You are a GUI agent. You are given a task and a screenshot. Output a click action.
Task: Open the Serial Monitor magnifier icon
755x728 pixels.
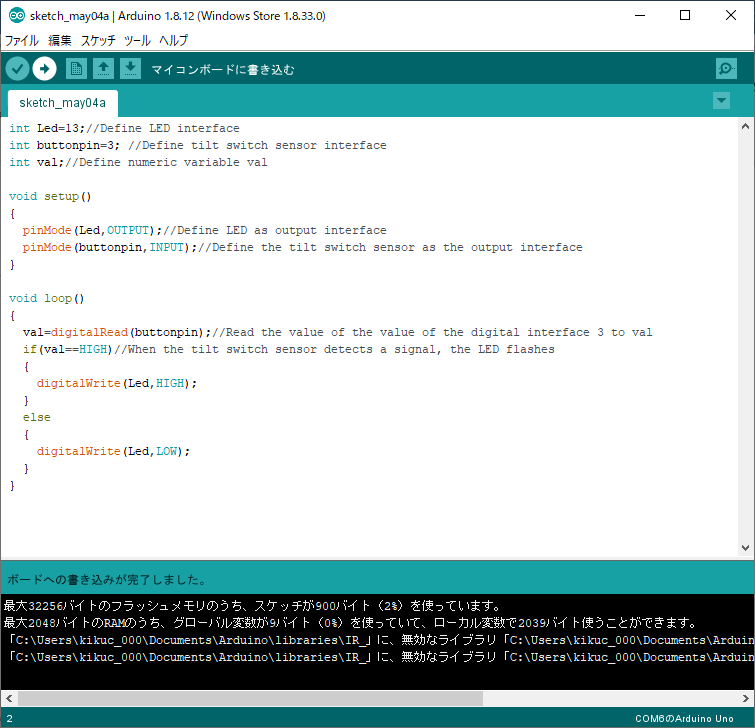pyautogui.click(x=726, y=68)
